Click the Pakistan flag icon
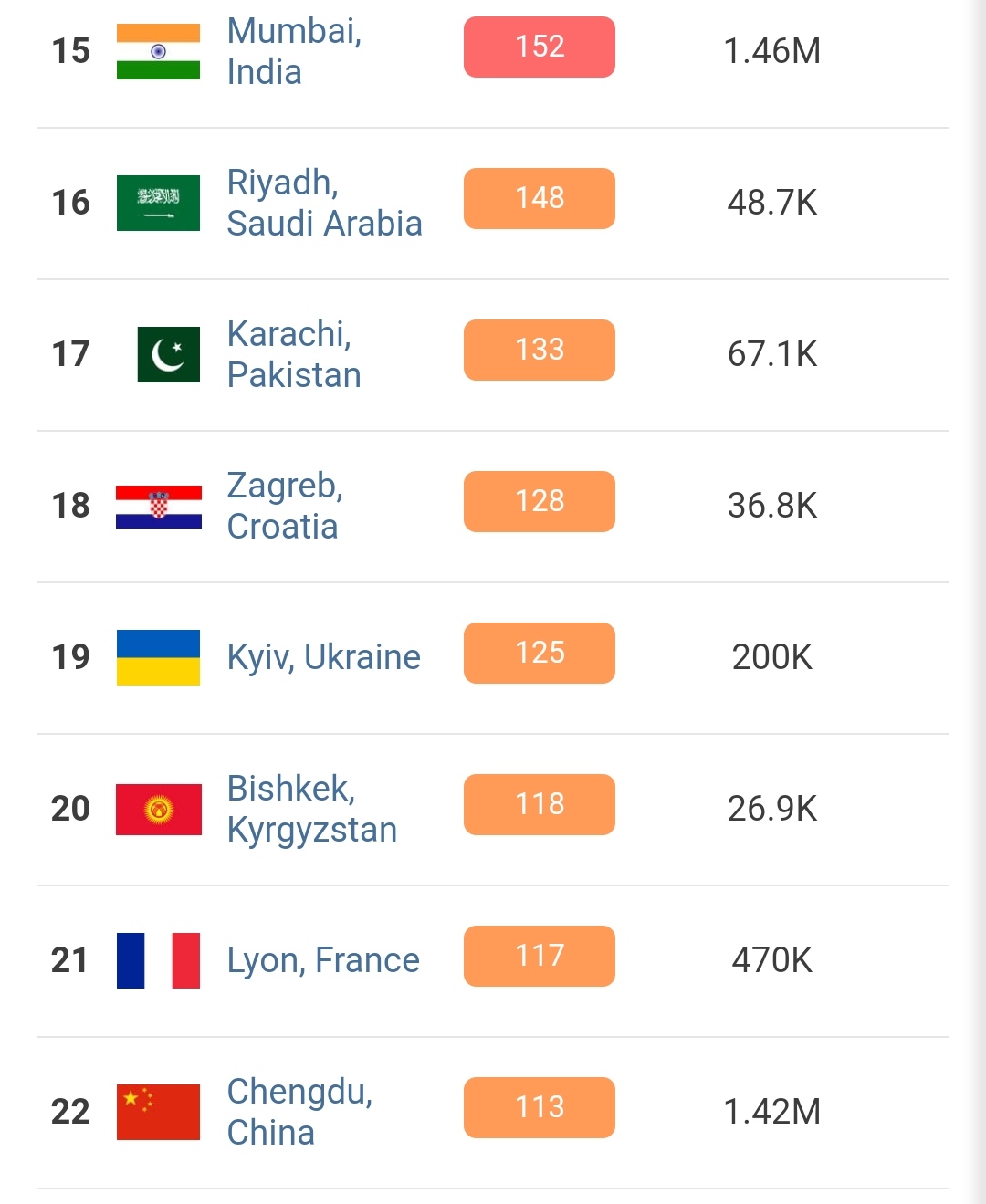The image size is (986, 1204). (x=168, y=354)
